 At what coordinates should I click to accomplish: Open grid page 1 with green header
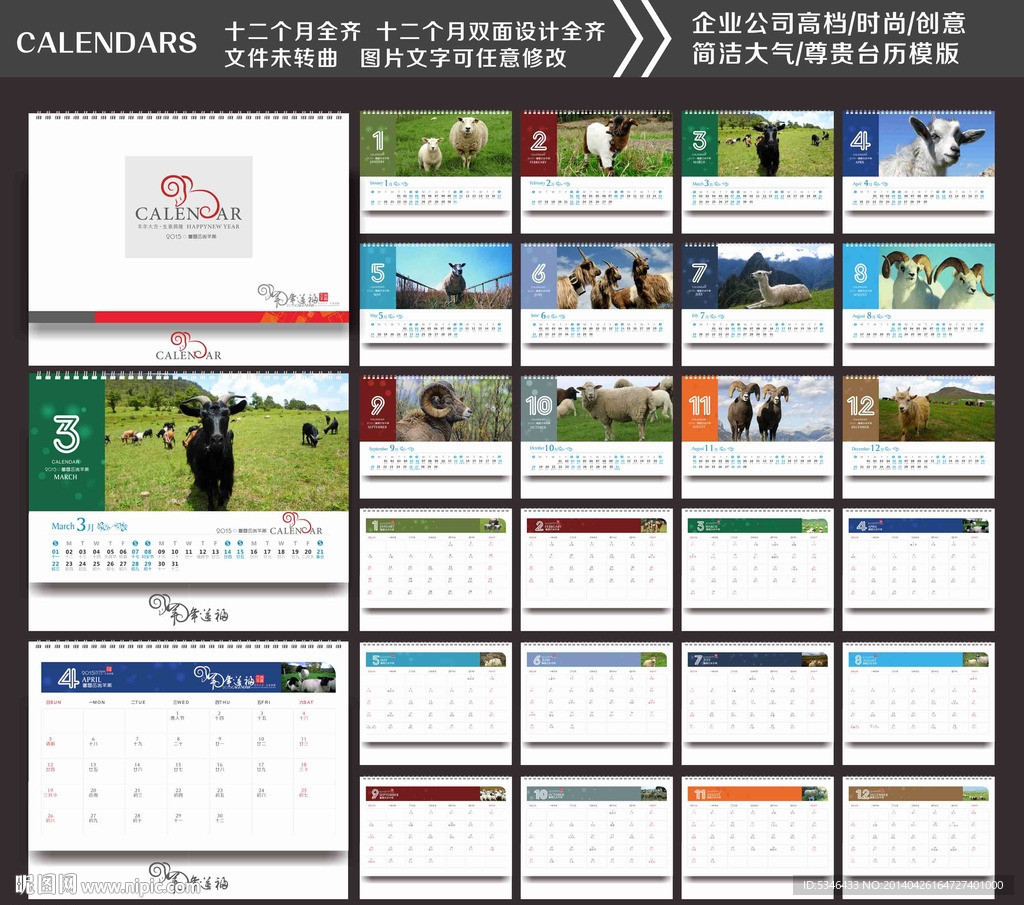tap(436, 569)
